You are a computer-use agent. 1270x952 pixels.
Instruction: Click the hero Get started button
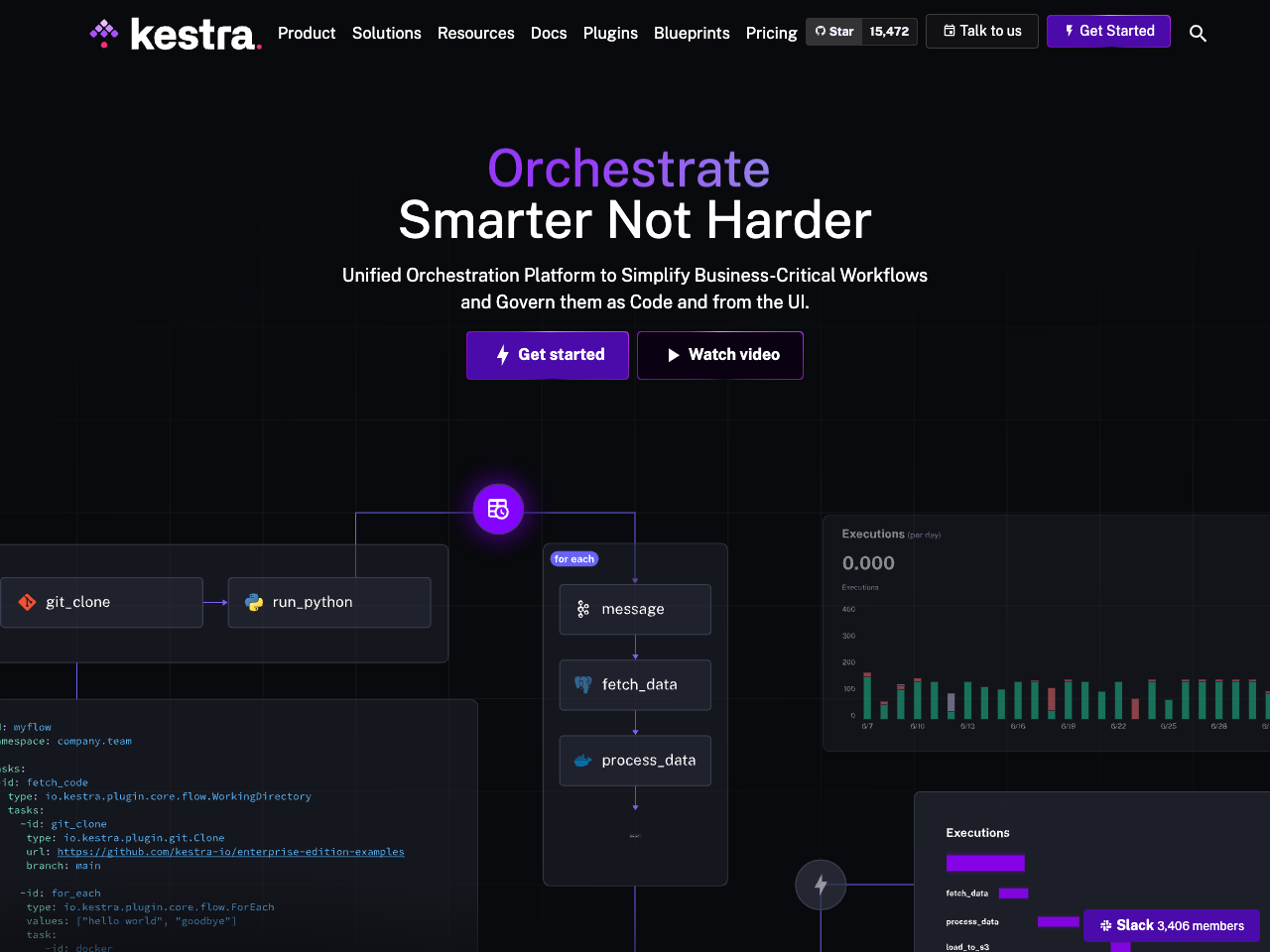(548, 355)
